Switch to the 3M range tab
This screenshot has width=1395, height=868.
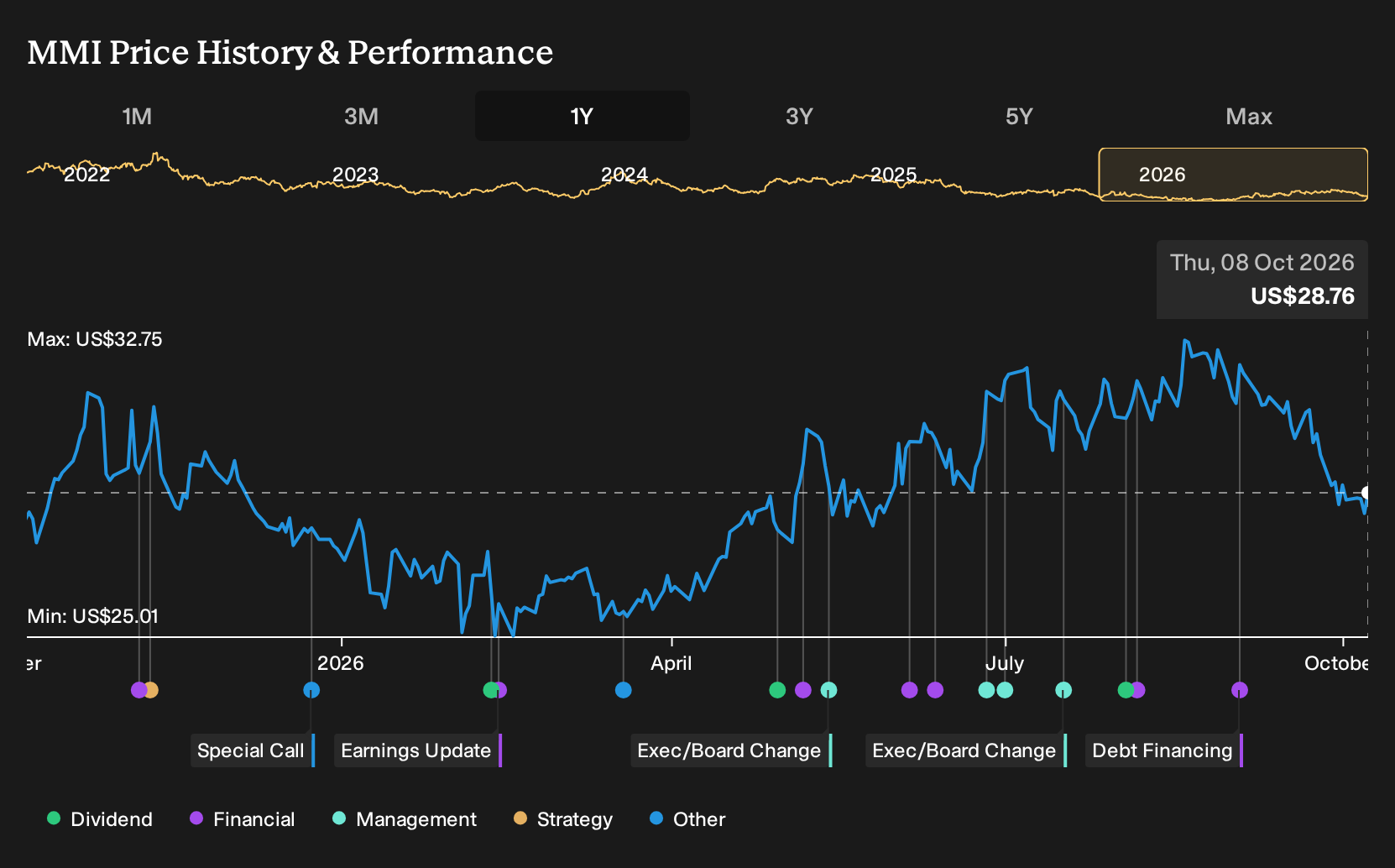coord(361,116)
